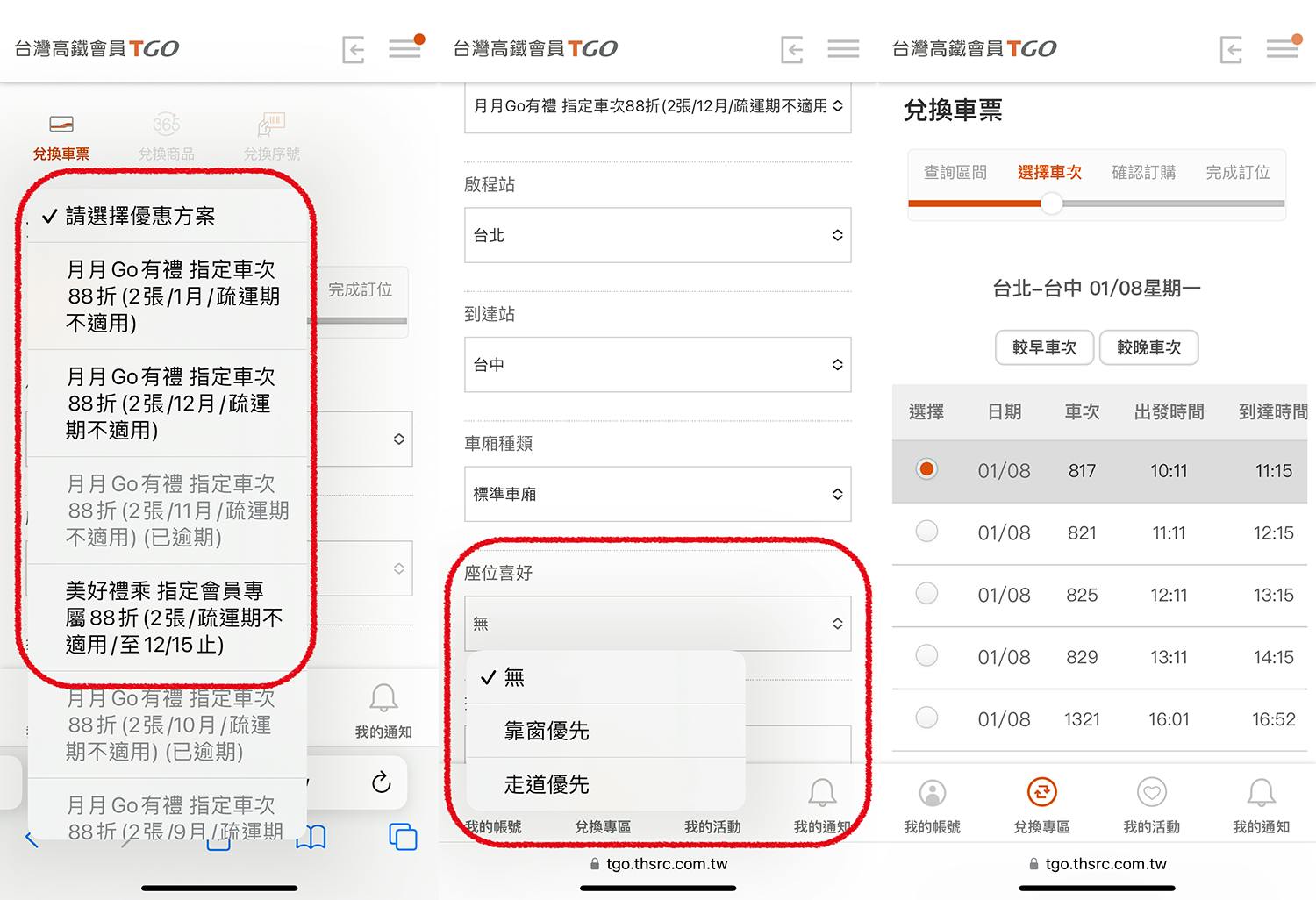Choose 美好禮乘 指定會員專屬88折 option
This screenshot has height=900, width=1316.
click(x=168, y=618)
